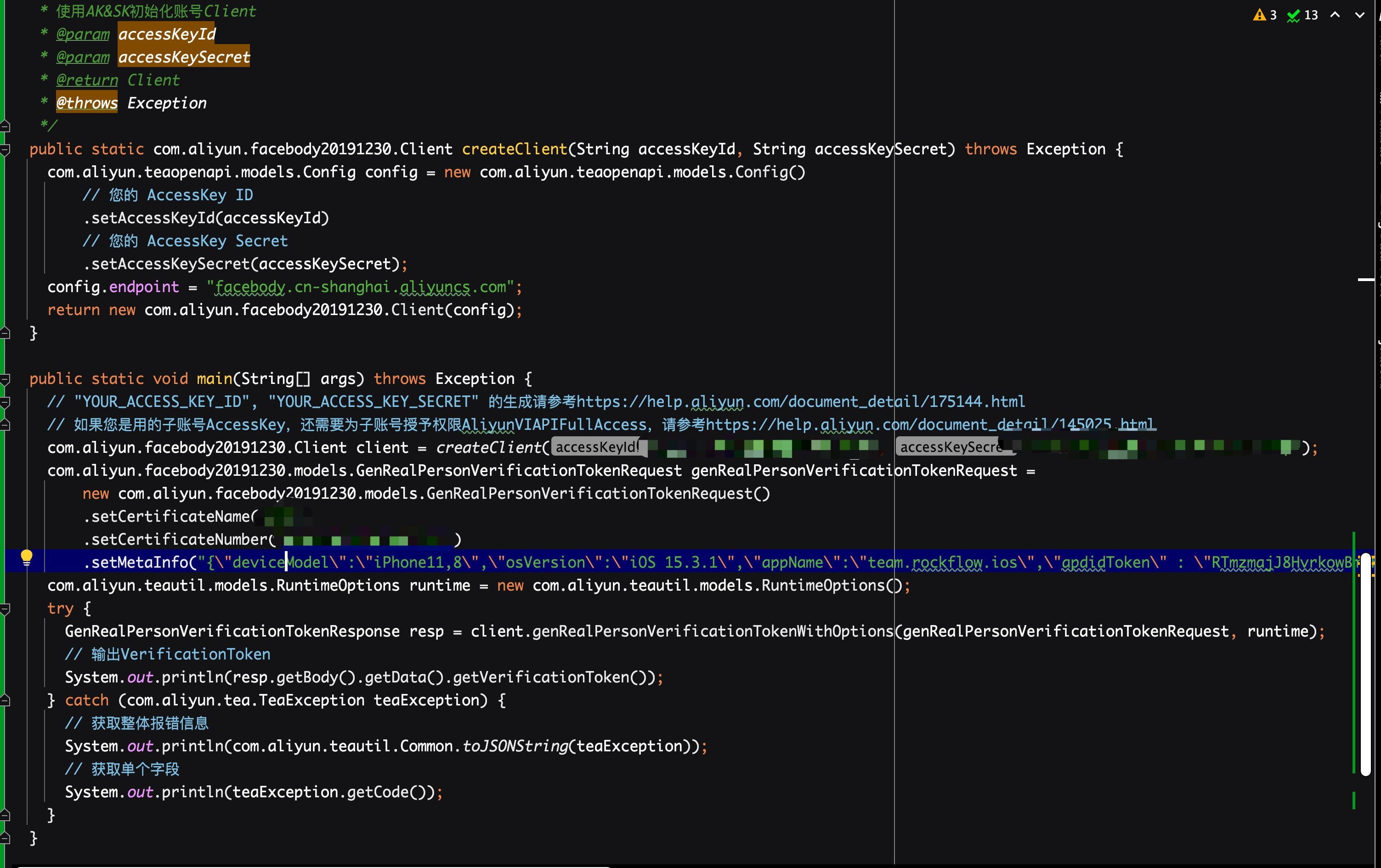Click the .setCertificateNumber( call
Screen dimensions: 1381x868
pos(180,540)
